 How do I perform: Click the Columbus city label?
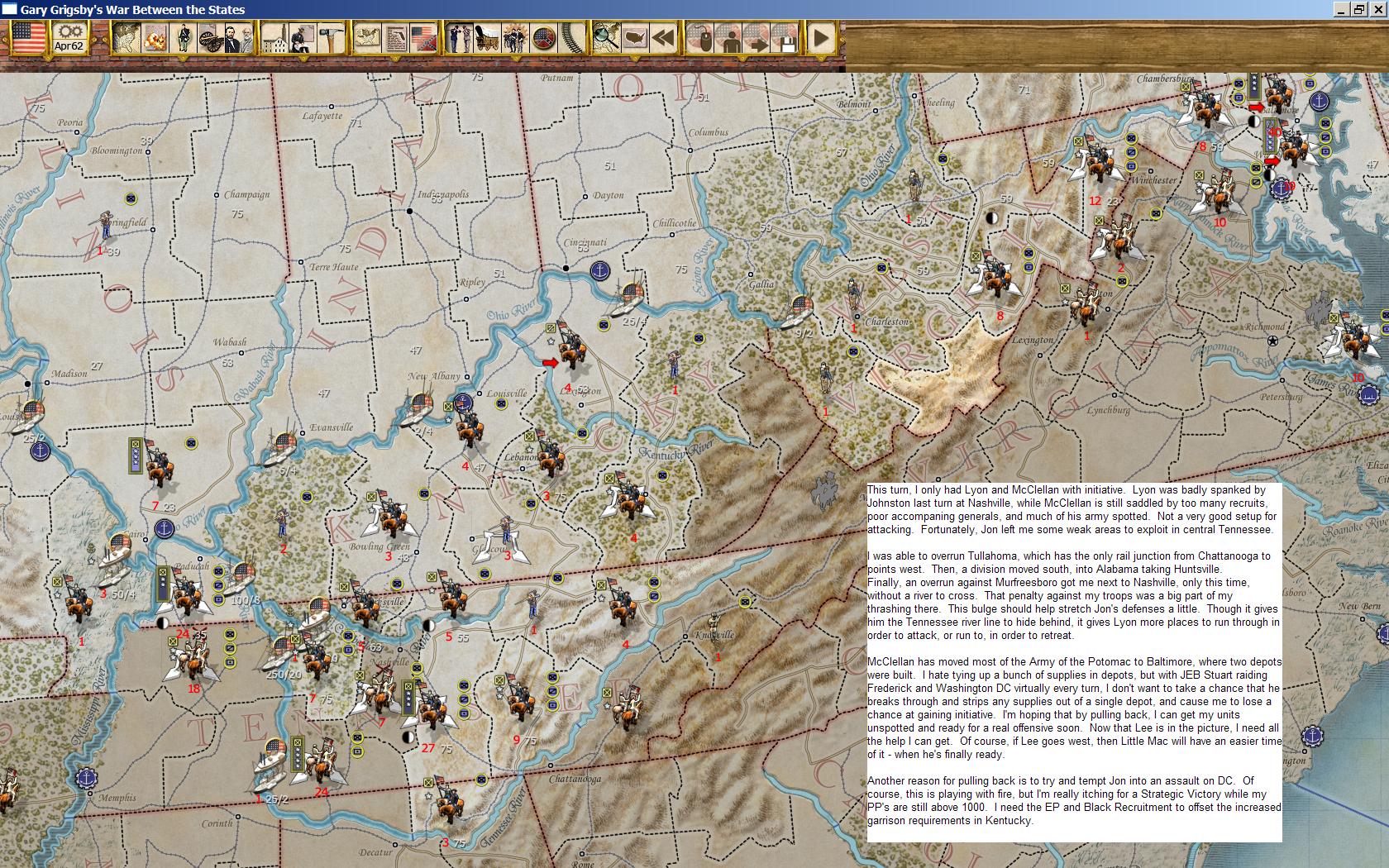click(x=709, y=132)
